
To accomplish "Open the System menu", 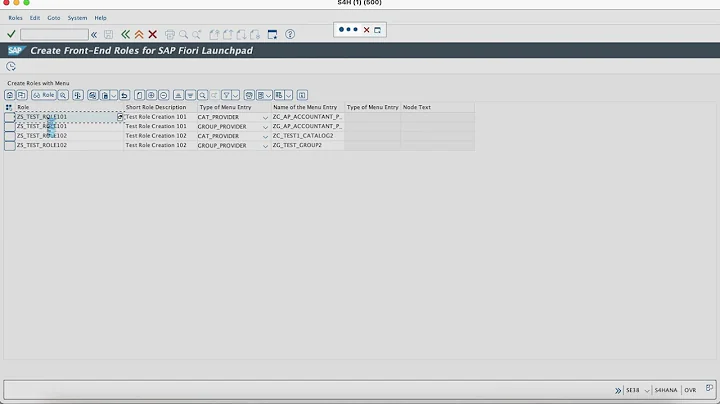I will point(77,18).
